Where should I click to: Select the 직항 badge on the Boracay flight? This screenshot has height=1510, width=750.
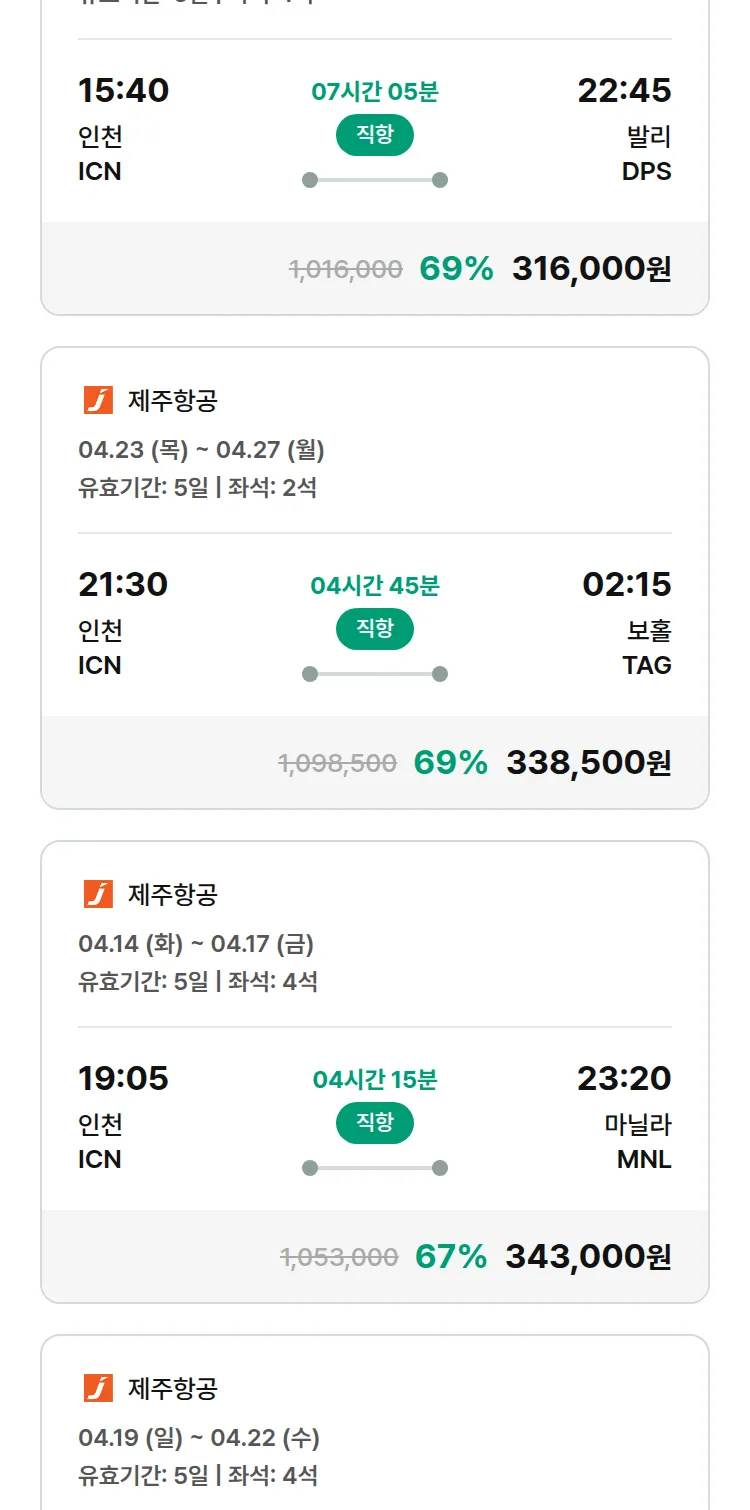coord(374,630)
